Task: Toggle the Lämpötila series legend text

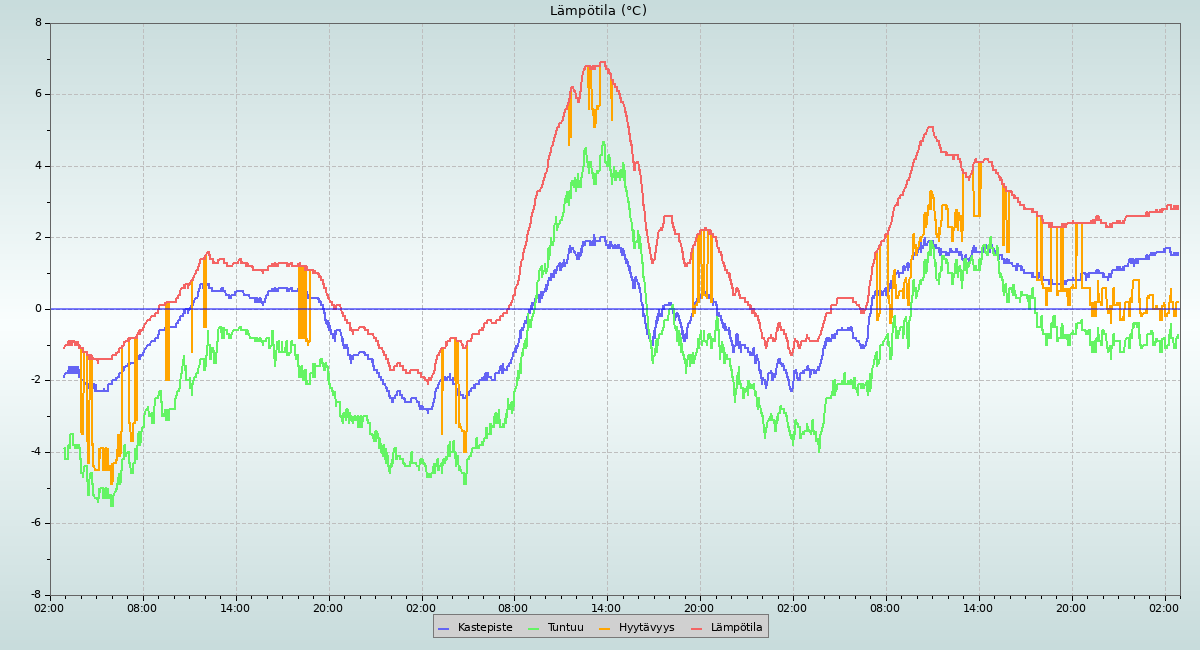Action: click(x=736, y=628)
